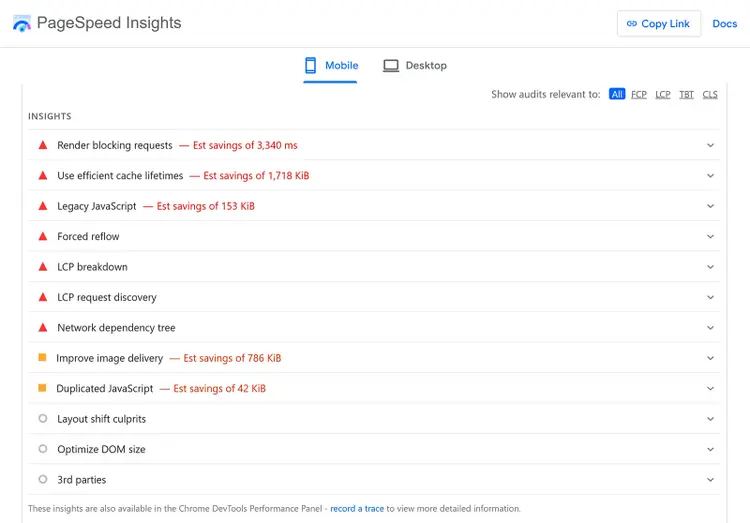Image resolution: width=750 pixels, height=523 pixels.
Task: Click the 'LCP request discovery' label
Action: 107,297
